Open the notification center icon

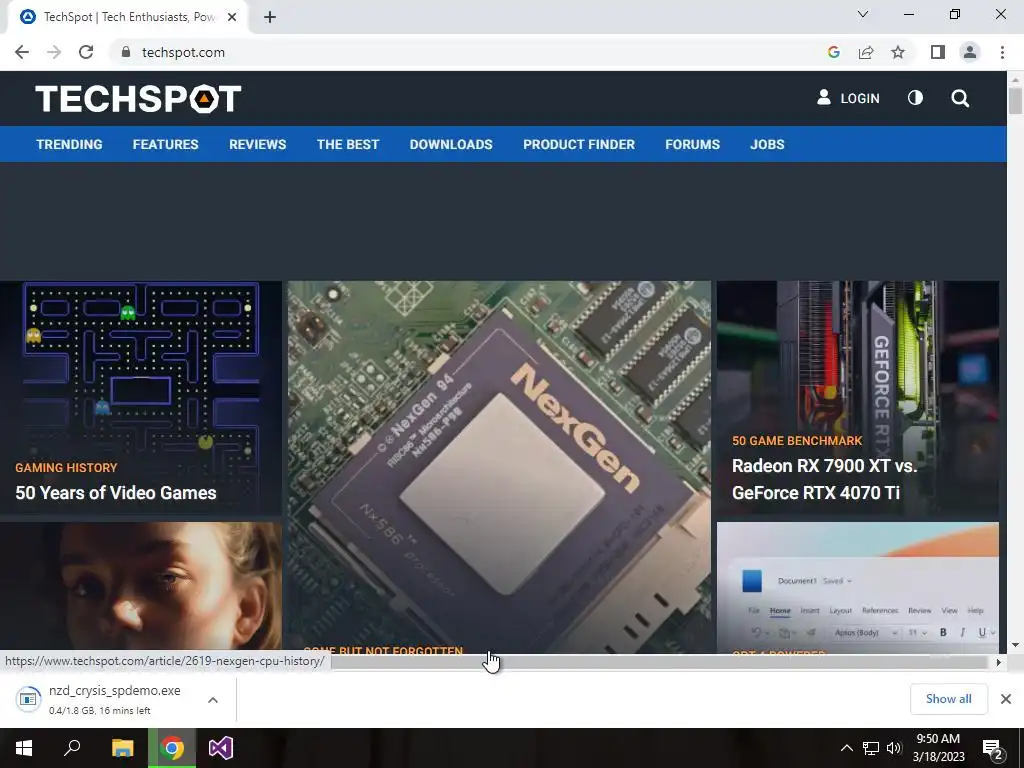[x=993, y=749]
